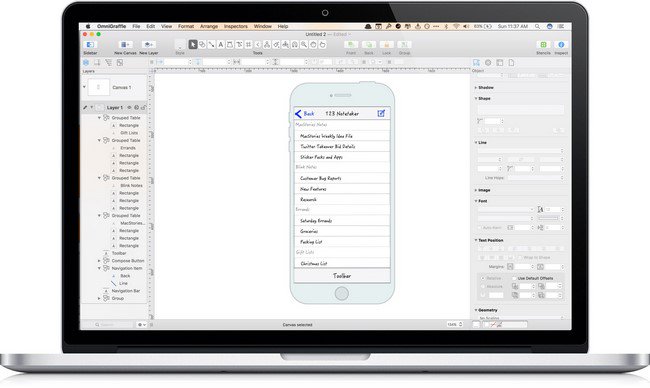Open the Format menu

tap(186, 26)
